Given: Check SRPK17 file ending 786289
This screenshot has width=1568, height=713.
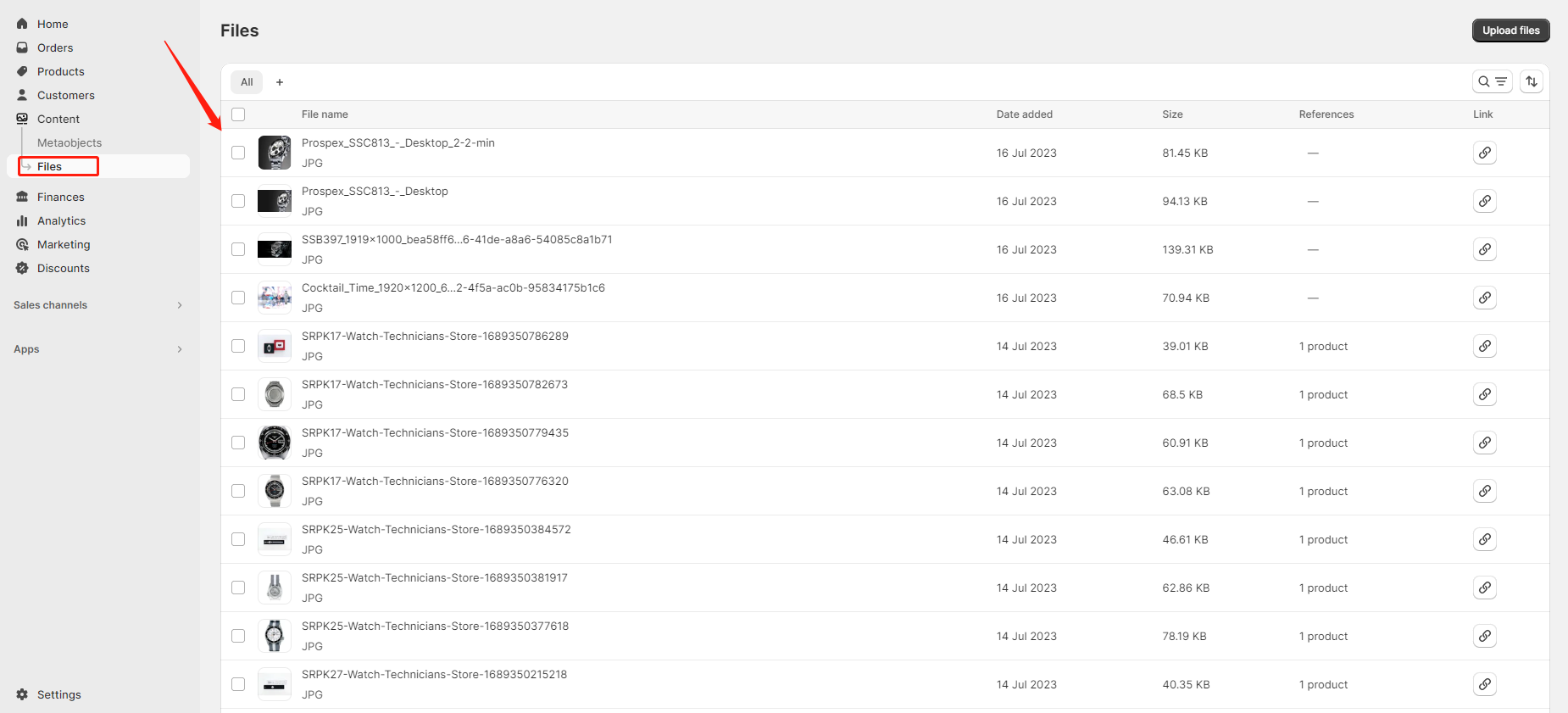Looking at the screenshot, I should 238,346.
